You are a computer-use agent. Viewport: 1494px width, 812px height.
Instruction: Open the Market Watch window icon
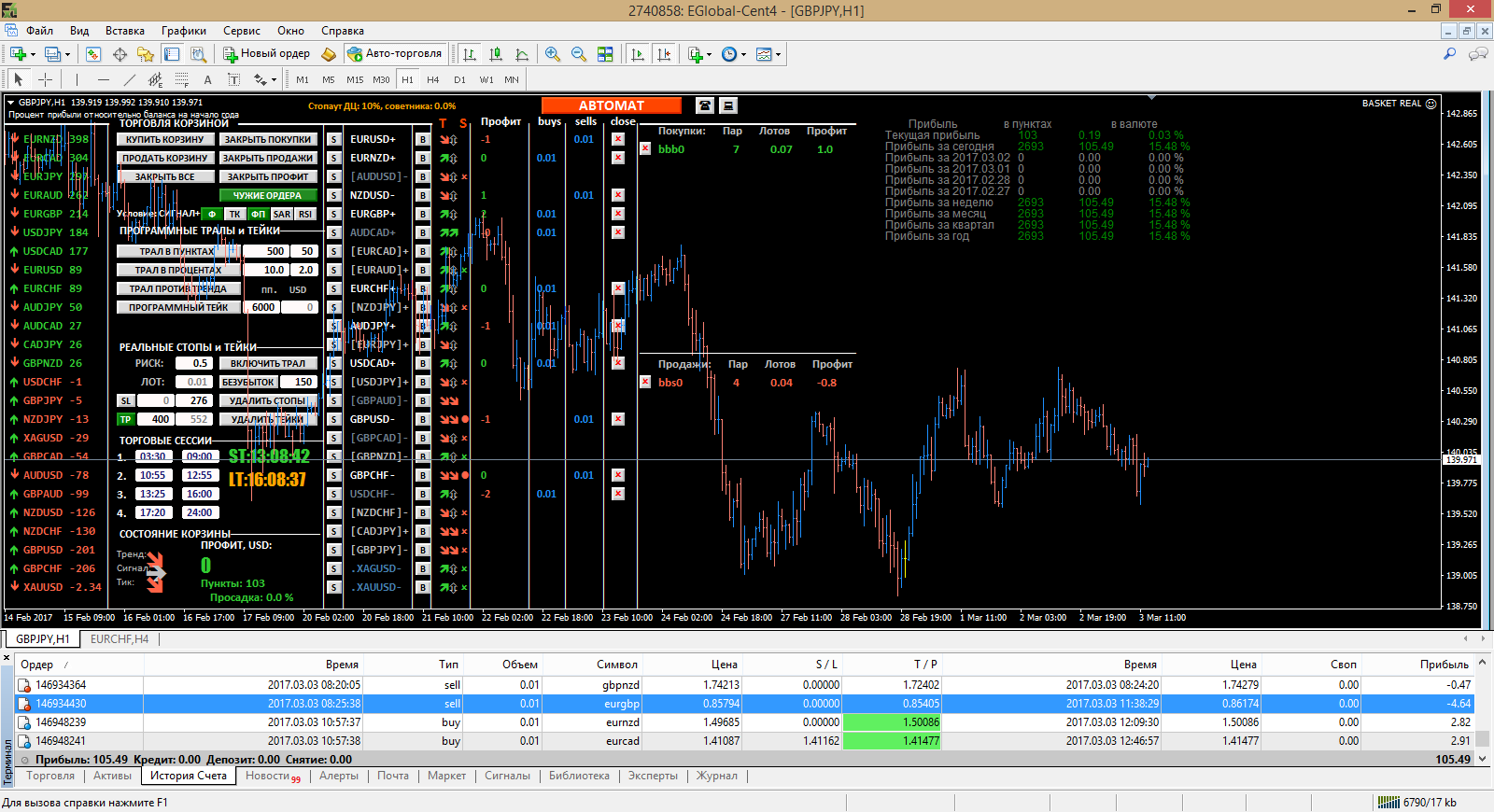[x=93, y=54]
